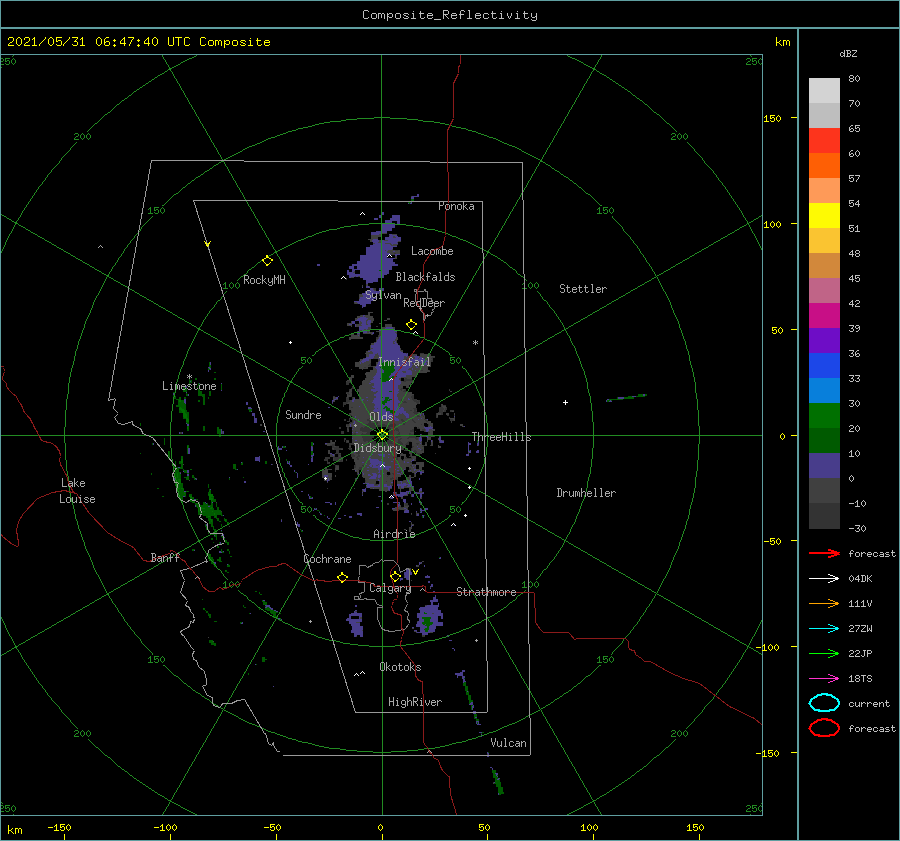The width and height of the screenshot is (900, 841).
Task: Select the green 30-20 dBZ swatch
Action: pos(824,416)
